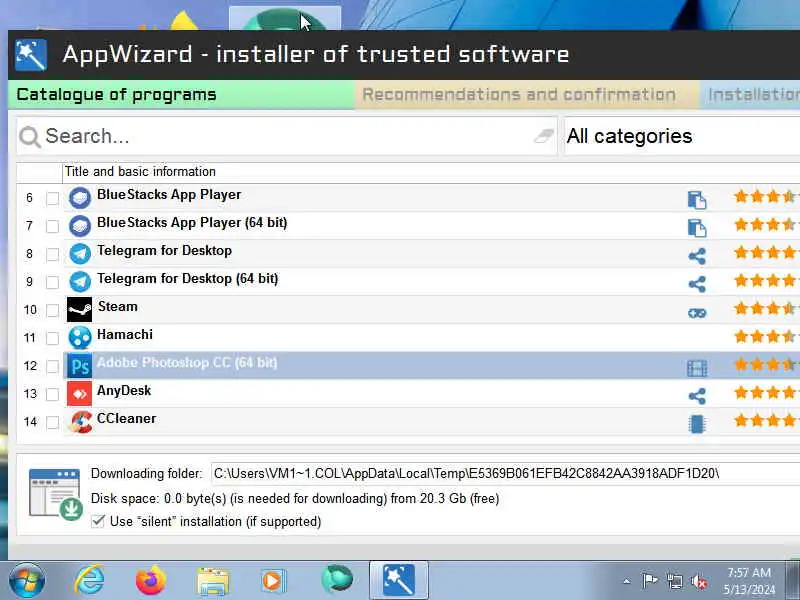The image size is (800, 600).
Task: Switch to Catalogue of programs tab
Action: point(181,94)
